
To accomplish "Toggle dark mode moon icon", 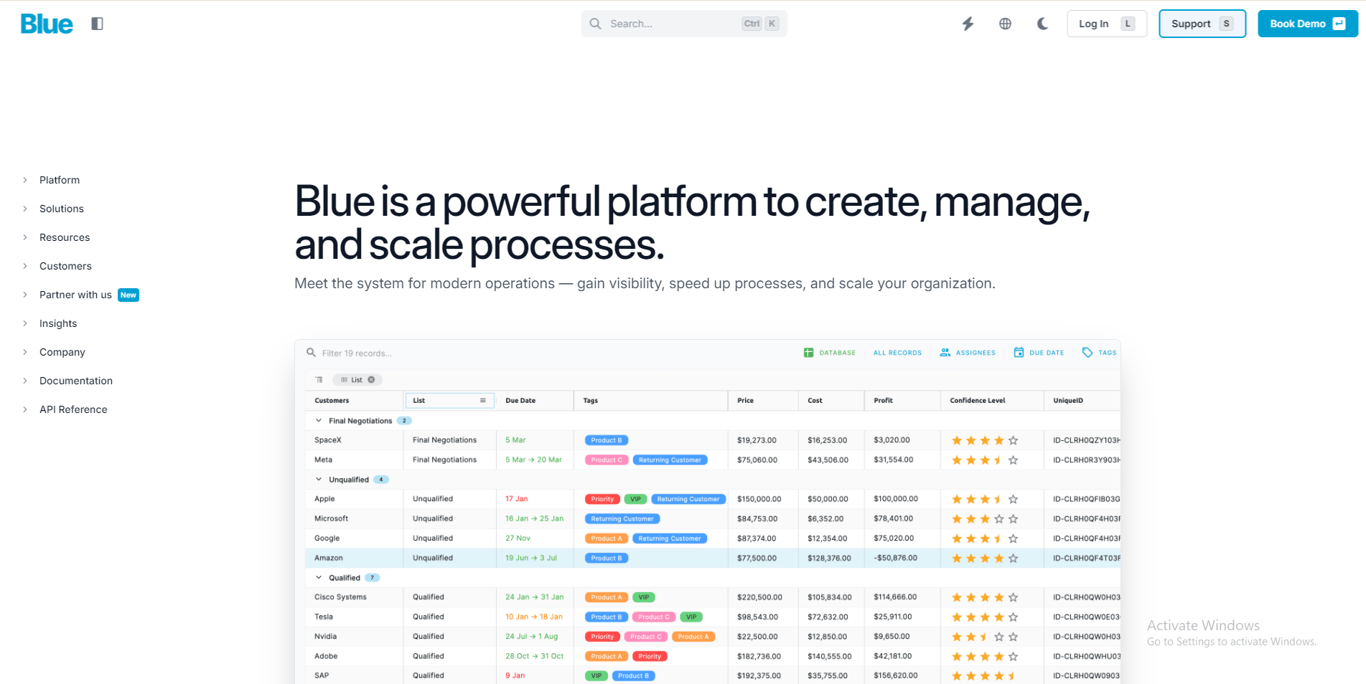I will [x=1042, y=24].
